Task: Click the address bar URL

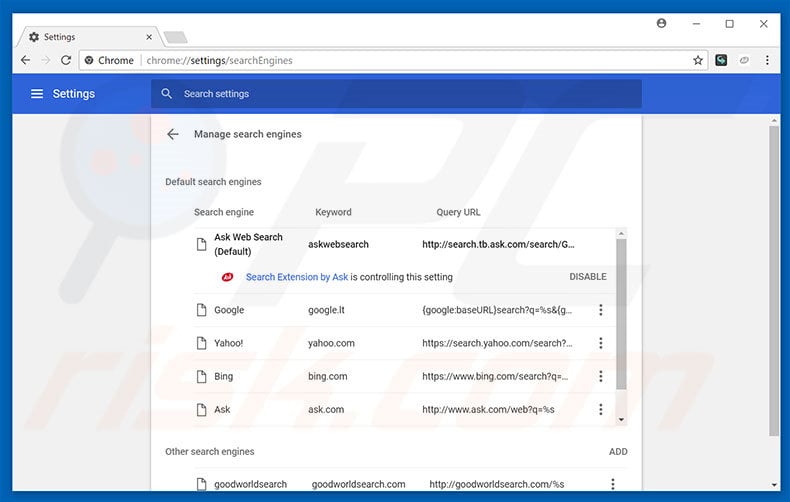Action: coord(219,60)
